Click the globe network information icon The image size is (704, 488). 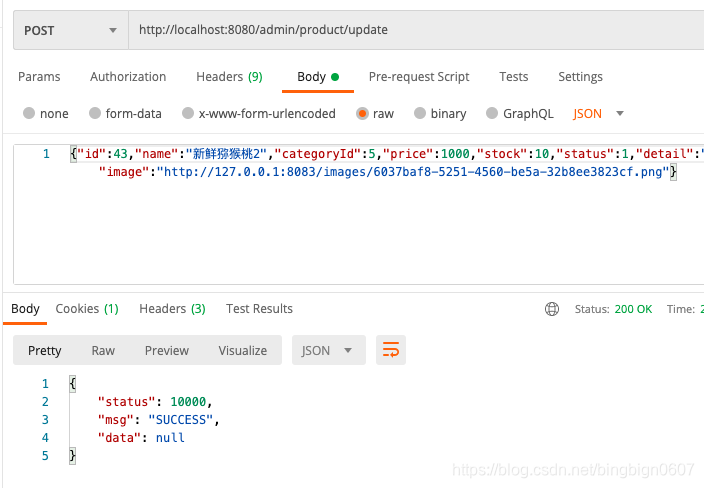coord(552,309)
